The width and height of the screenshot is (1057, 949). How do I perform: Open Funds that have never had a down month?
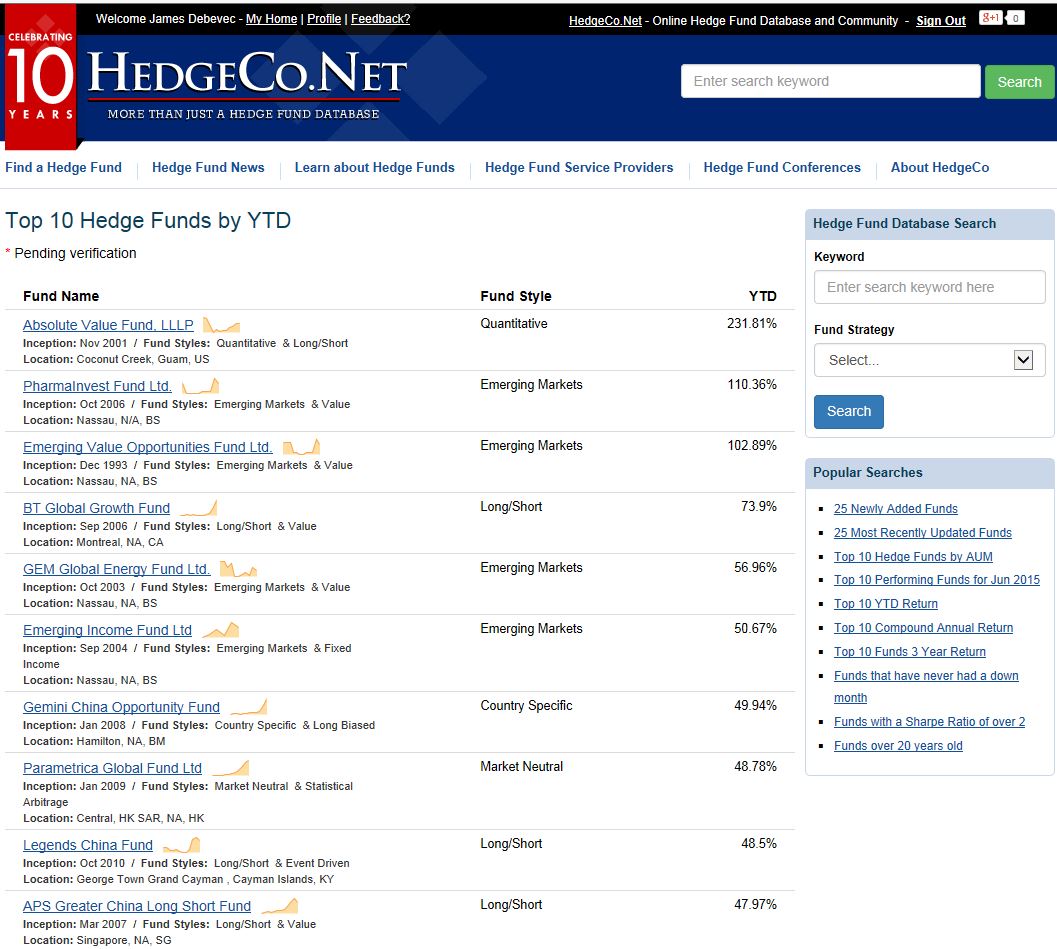pyautogui.click(x=926, y=686)
